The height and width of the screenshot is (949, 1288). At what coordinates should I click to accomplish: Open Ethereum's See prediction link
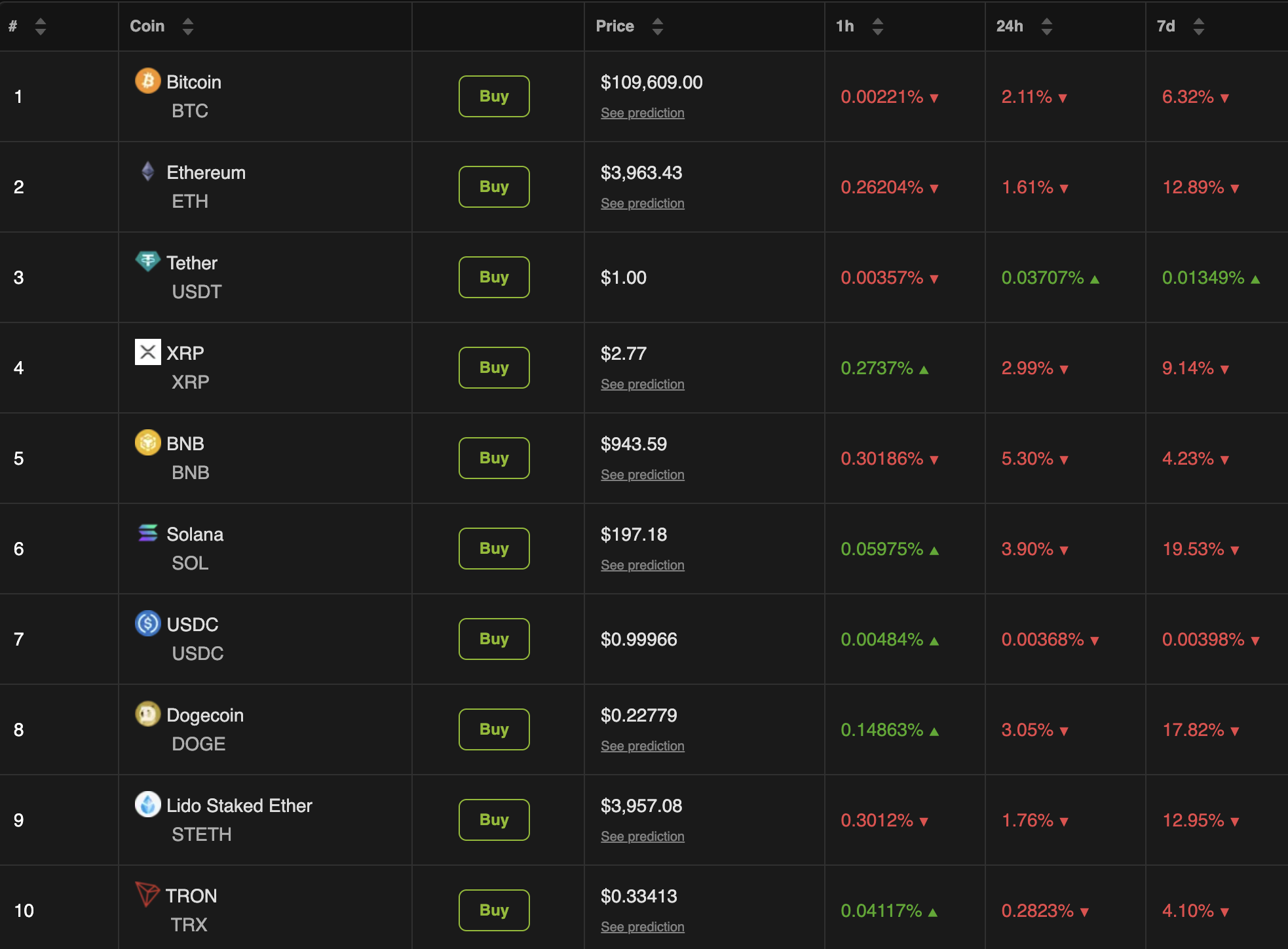coord(642,203)
